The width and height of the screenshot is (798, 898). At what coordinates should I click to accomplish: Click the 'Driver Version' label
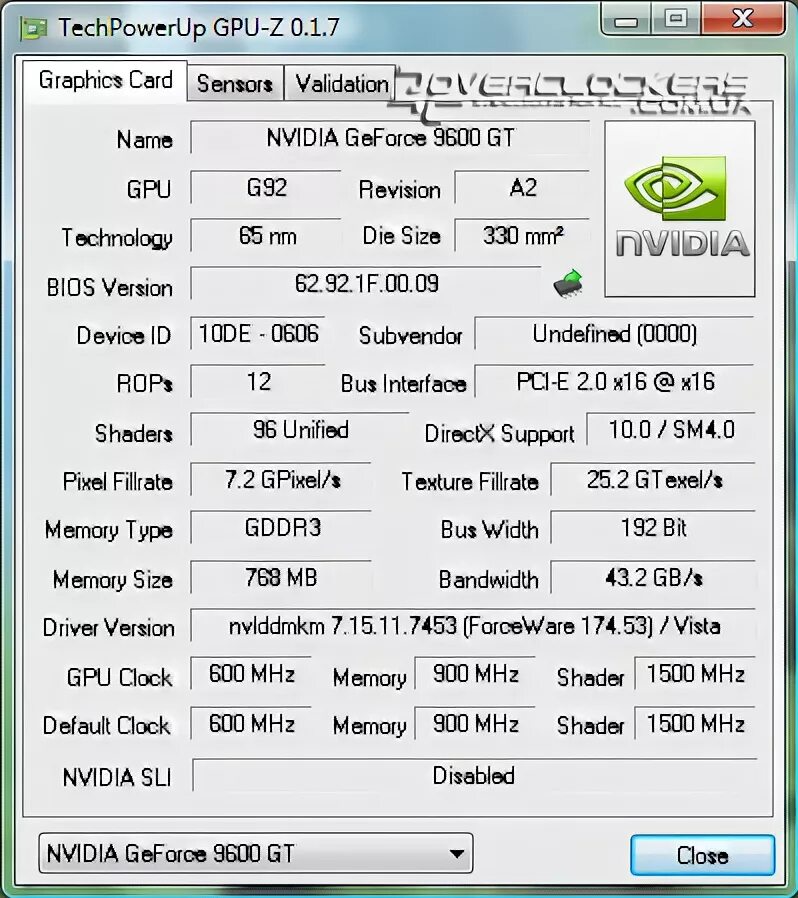click(108, 628)
